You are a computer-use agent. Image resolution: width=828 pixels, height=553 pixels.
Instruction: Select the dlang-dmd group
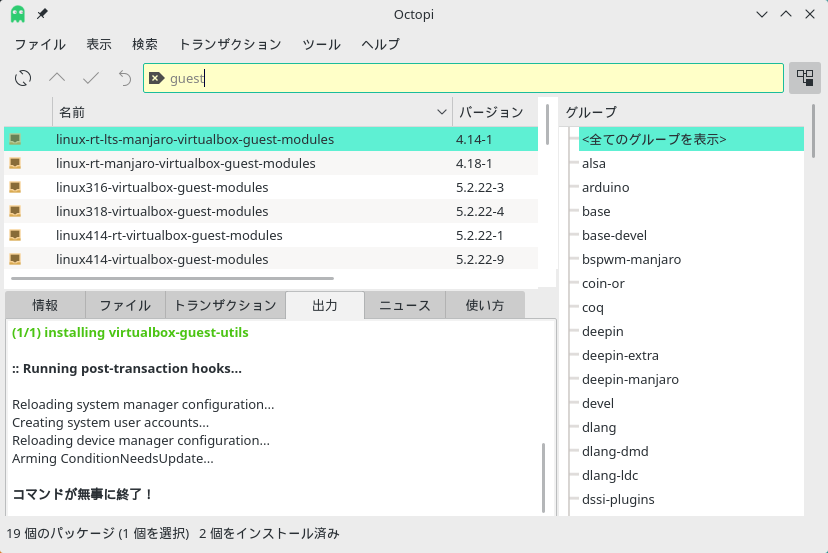pos(615,452)
